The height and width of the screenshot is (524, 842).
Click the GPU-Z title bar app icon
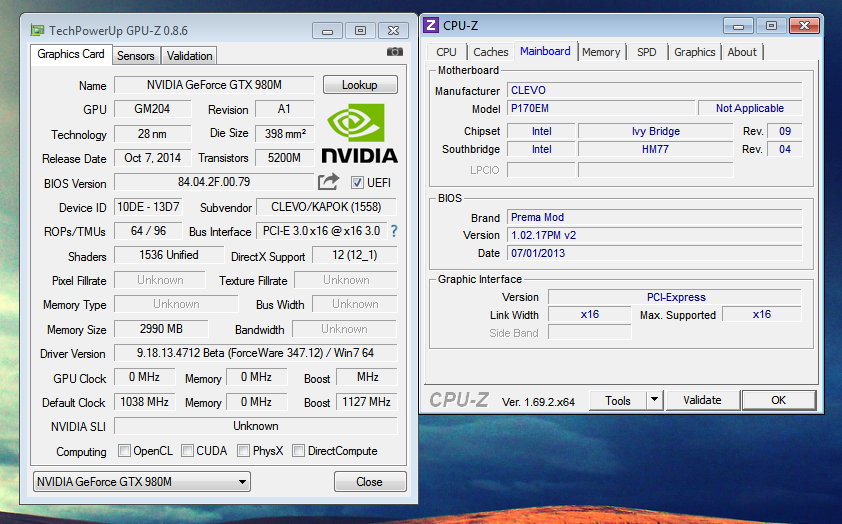[x=37, y=30]
